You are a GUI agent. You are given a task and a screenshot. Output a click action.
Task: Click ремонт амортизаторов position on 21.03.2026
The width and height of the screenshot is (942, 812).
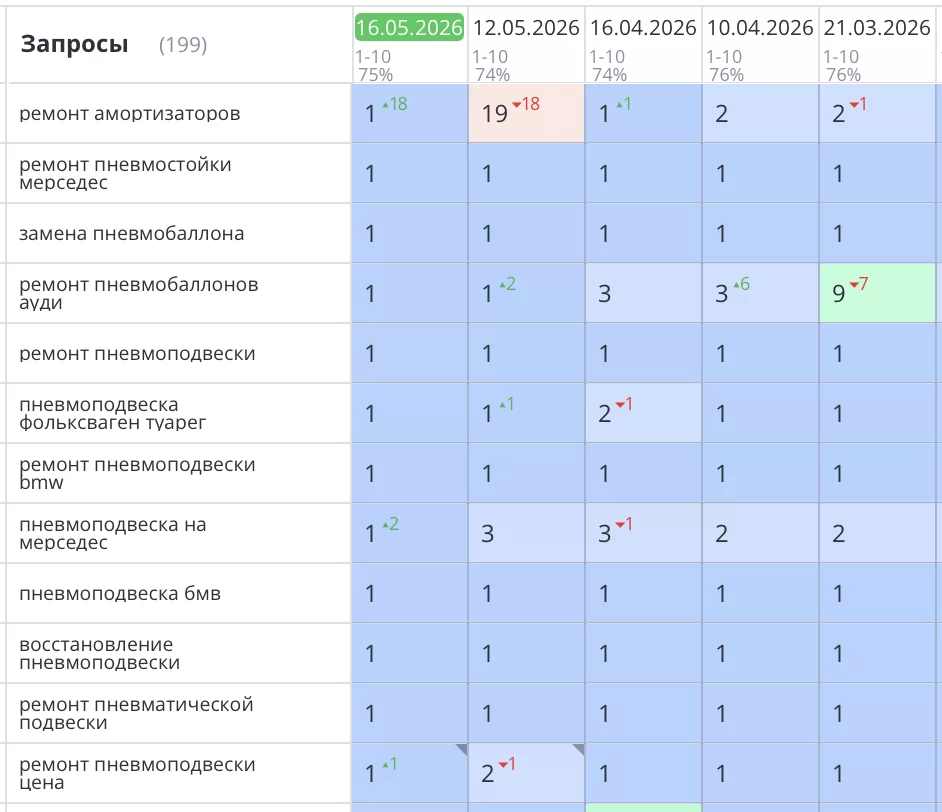(x=877, y=114)
